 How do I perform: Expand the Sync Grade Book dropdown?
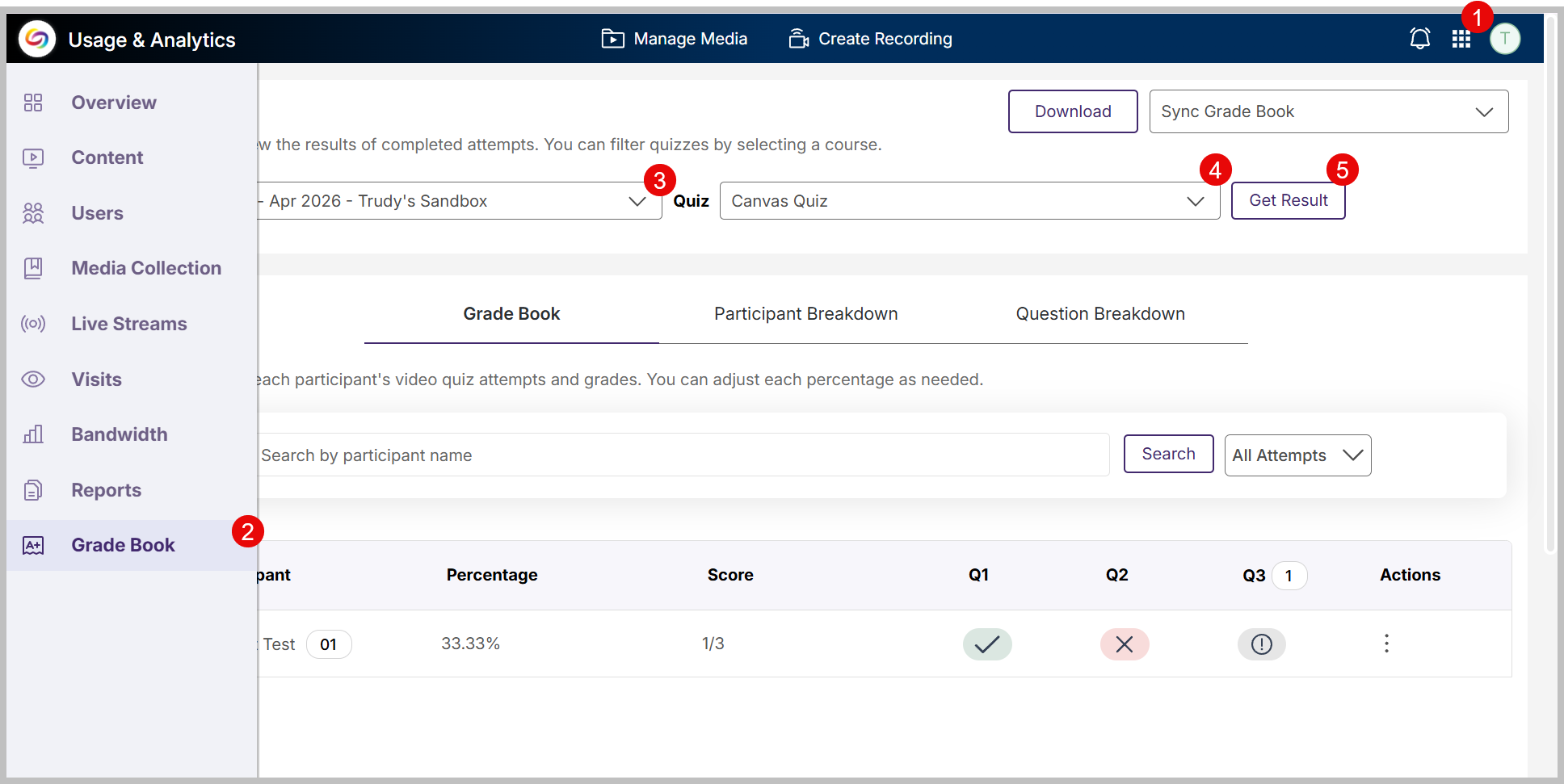coord(1329,111)
